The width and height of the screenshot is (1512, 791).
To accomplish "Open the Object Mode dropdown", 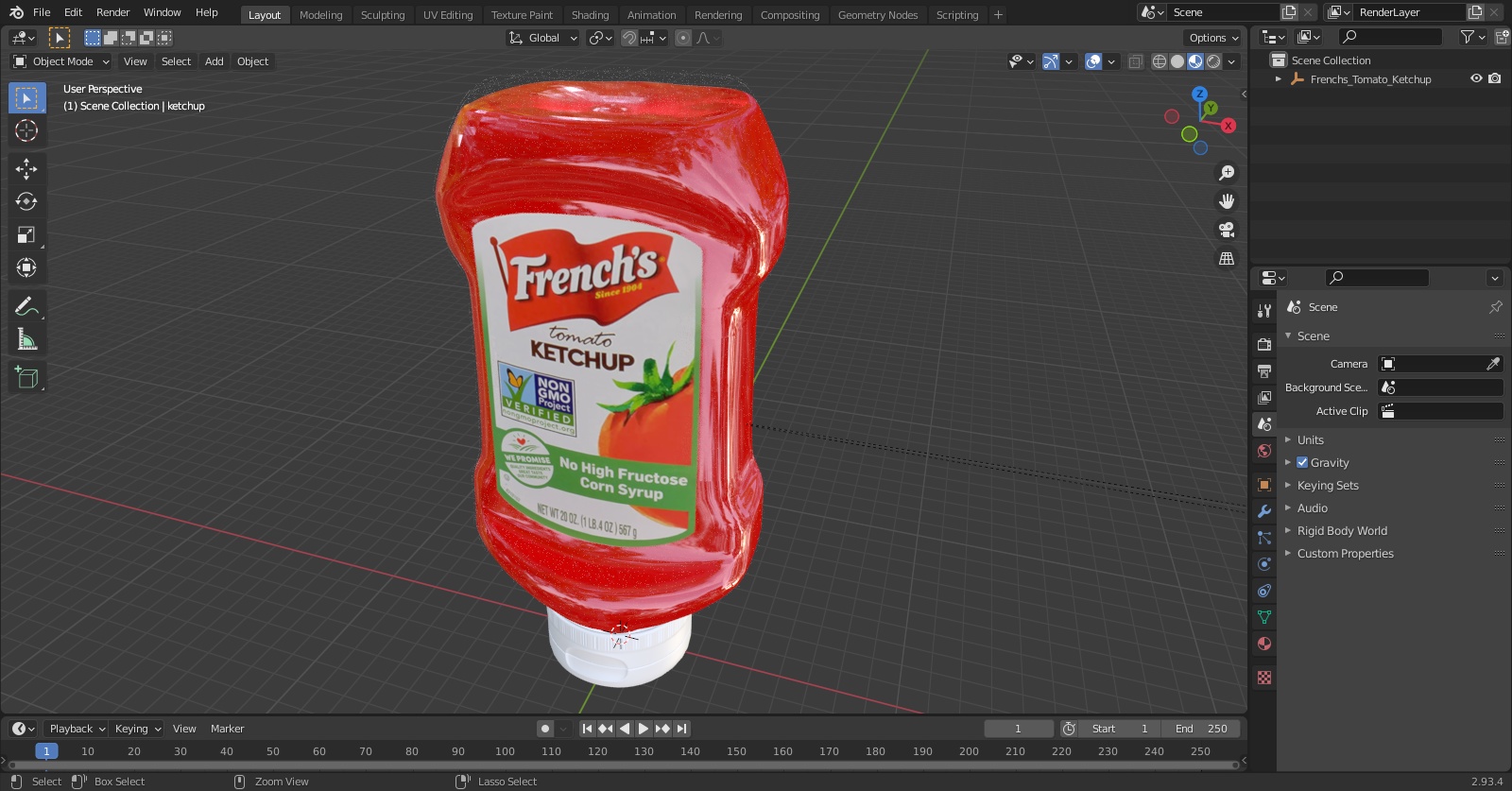I will pos(61,61).
